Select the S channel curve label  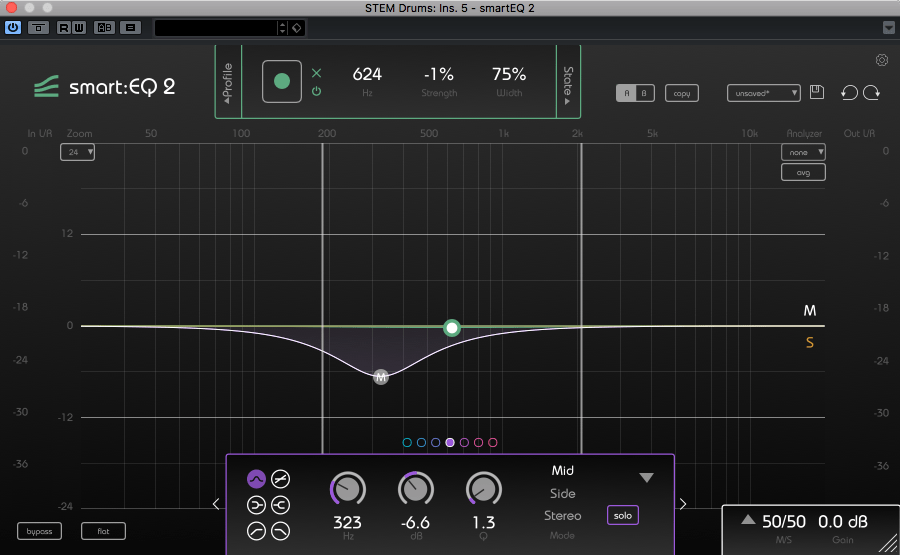pos(809,343)
